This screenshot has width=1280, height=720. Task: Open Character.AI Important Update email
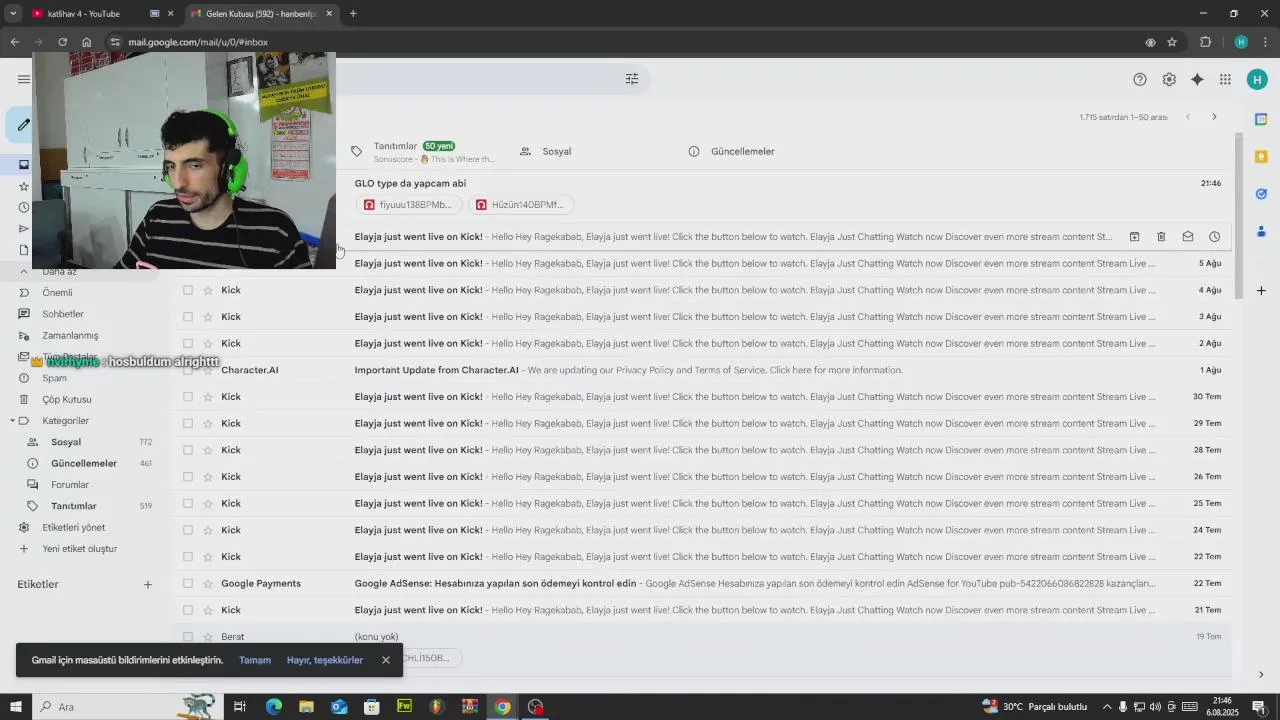point(700,370)
